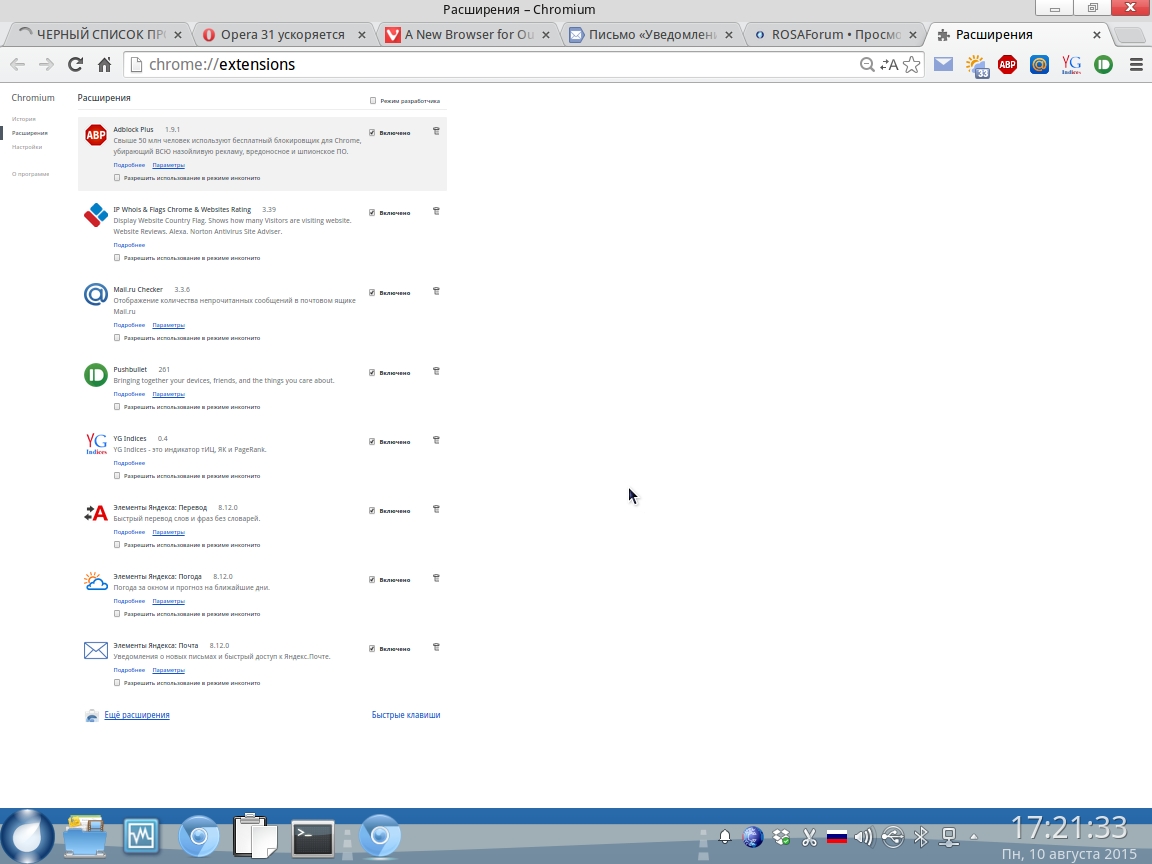Disable Яндекс Перевод via Включено checkbox

click(372, 511)
